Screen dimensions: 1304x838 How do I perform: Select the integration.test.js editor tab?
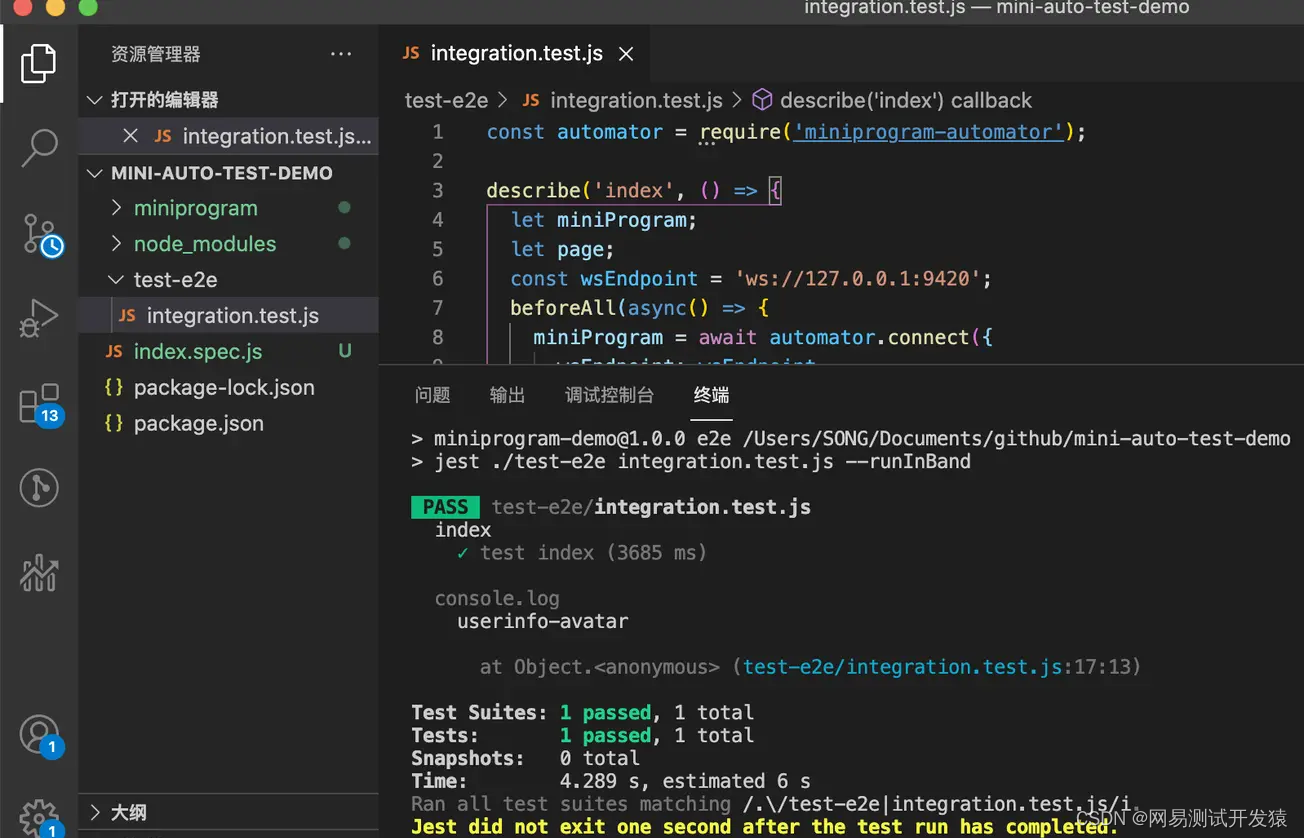(x=514, y=54)
